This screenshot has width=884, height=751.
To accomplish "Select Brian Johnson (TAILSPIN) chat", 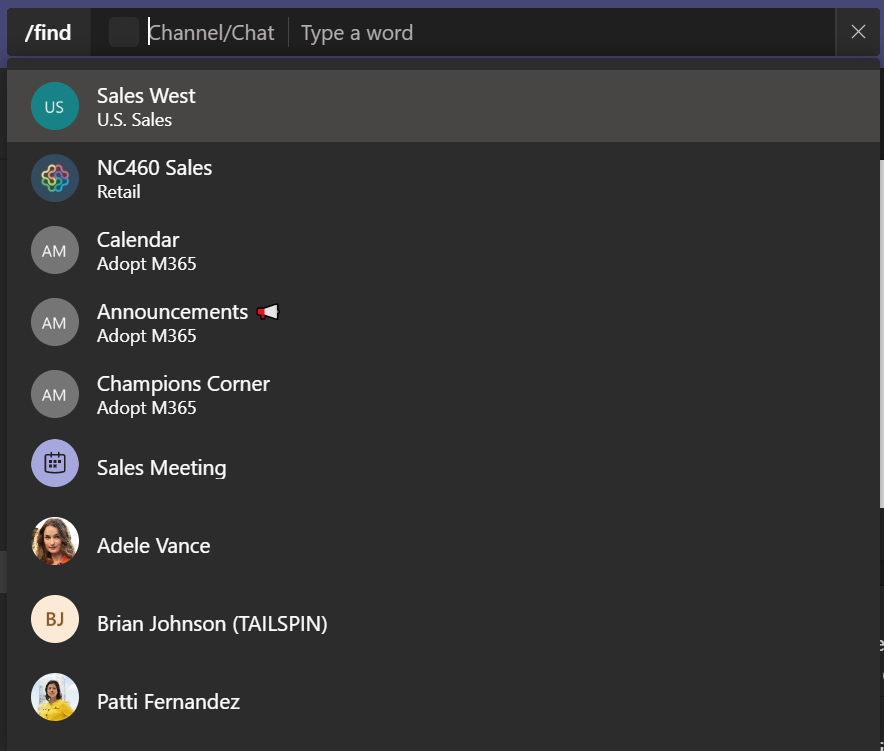I will click(443, 622).
